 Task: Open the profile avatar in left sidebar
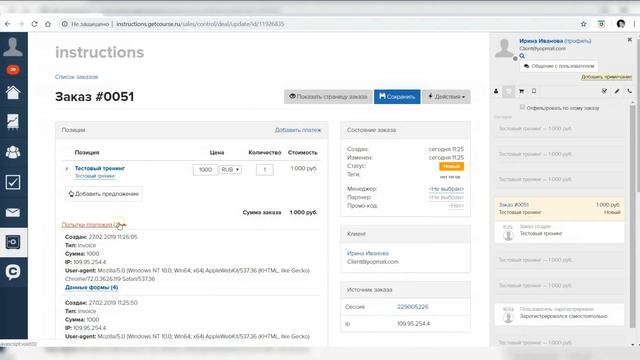coord(13,47)
